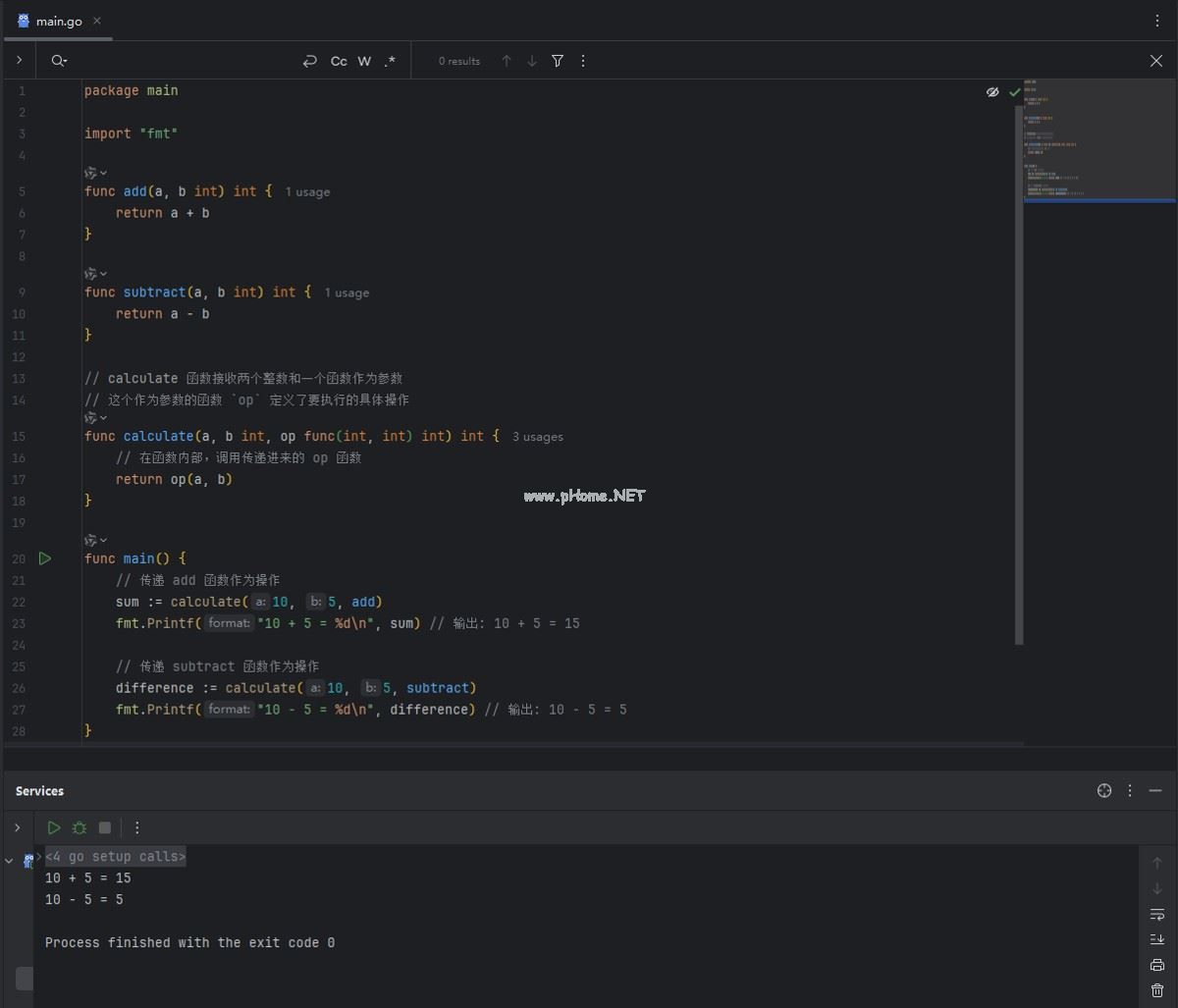Select the main.go editor tab
Image resolution: width=1178 pixels, height=1008 pixels.
click(x=59, y=21)
